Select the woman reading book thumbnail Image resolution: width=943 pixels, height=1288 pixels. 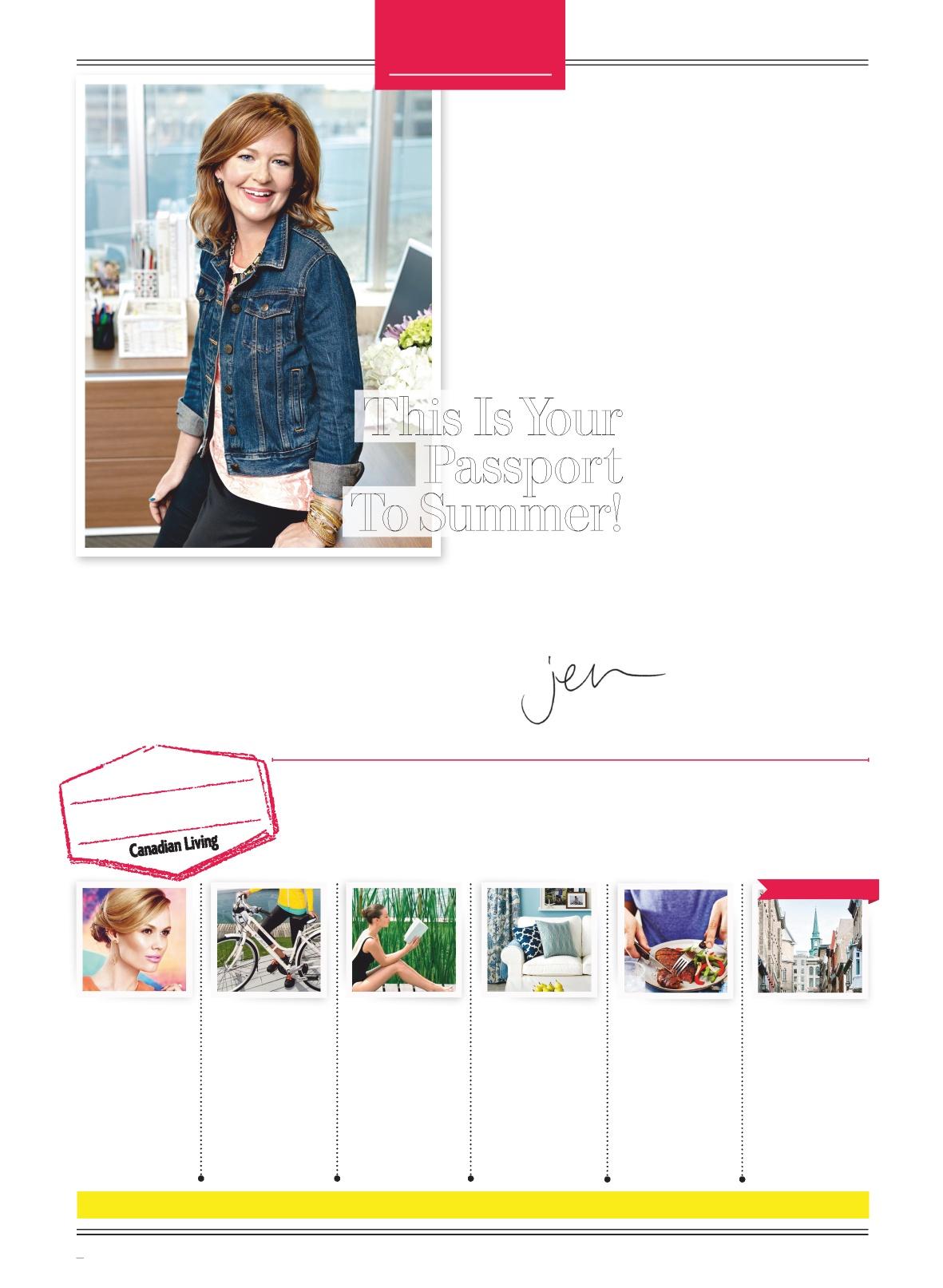pos(404,940)
